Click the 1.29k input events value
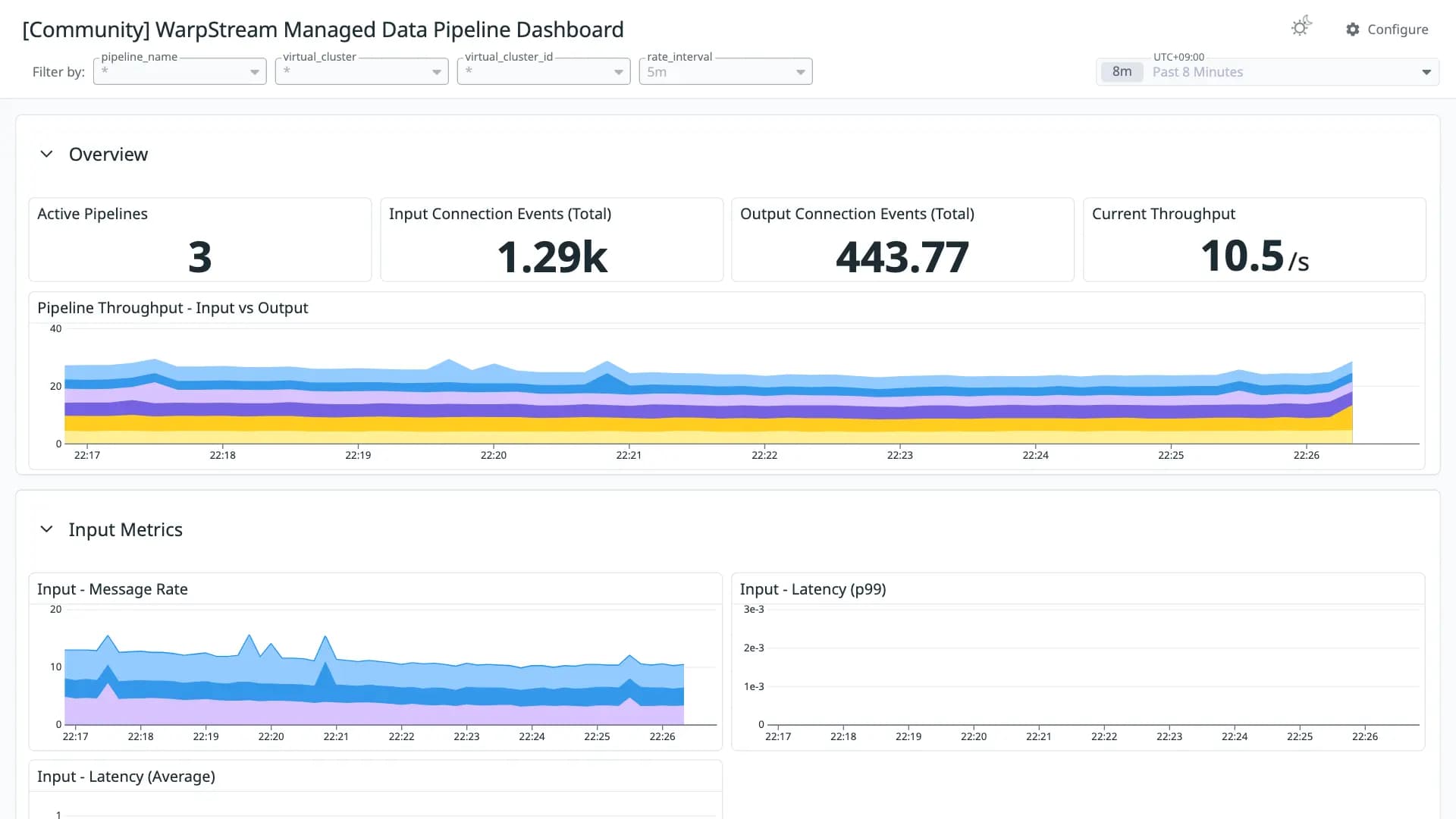This screenshot has height=819, width=1456. pos(552,256)
